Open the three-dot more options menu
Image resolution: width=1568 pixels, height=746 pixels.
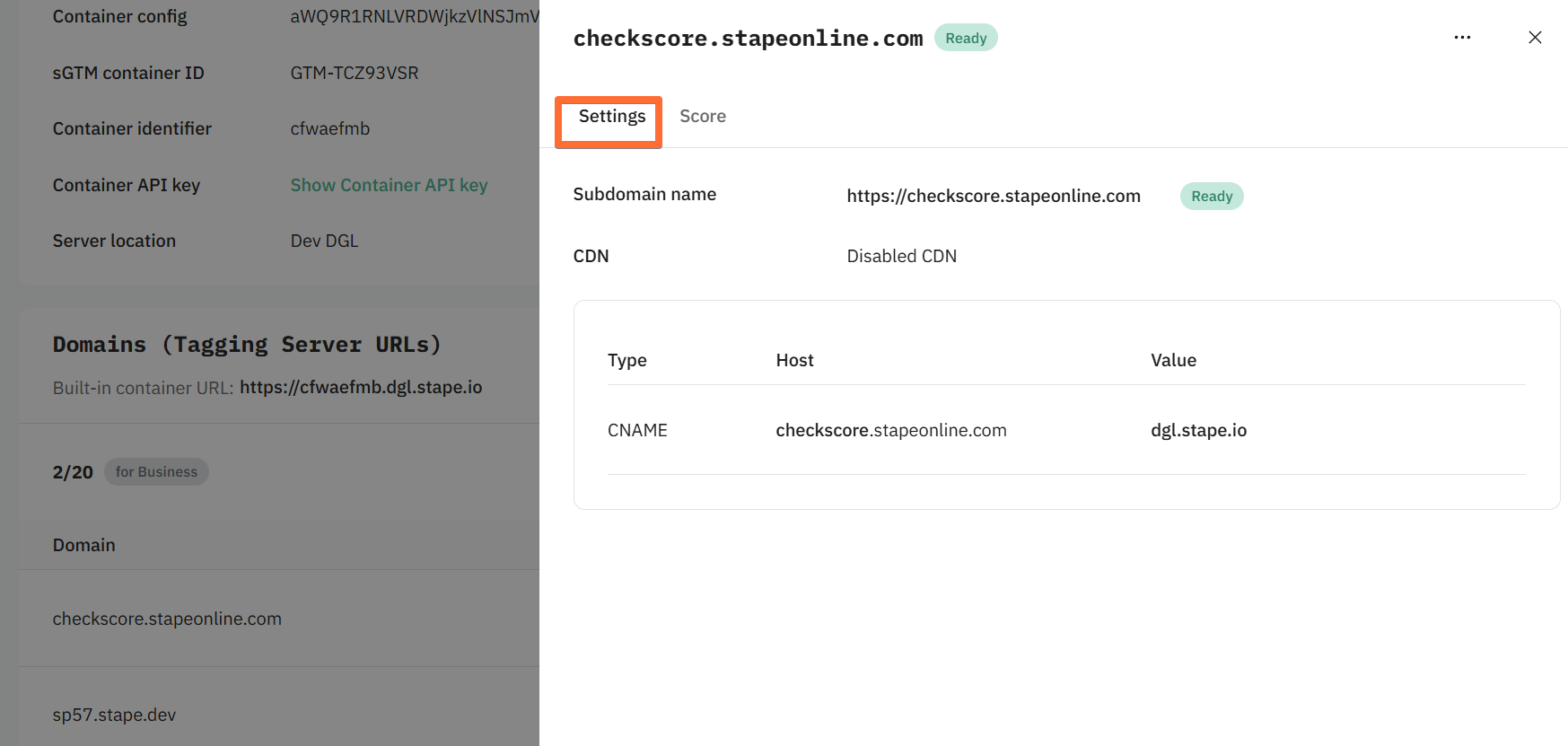(x=1462, y=38)
